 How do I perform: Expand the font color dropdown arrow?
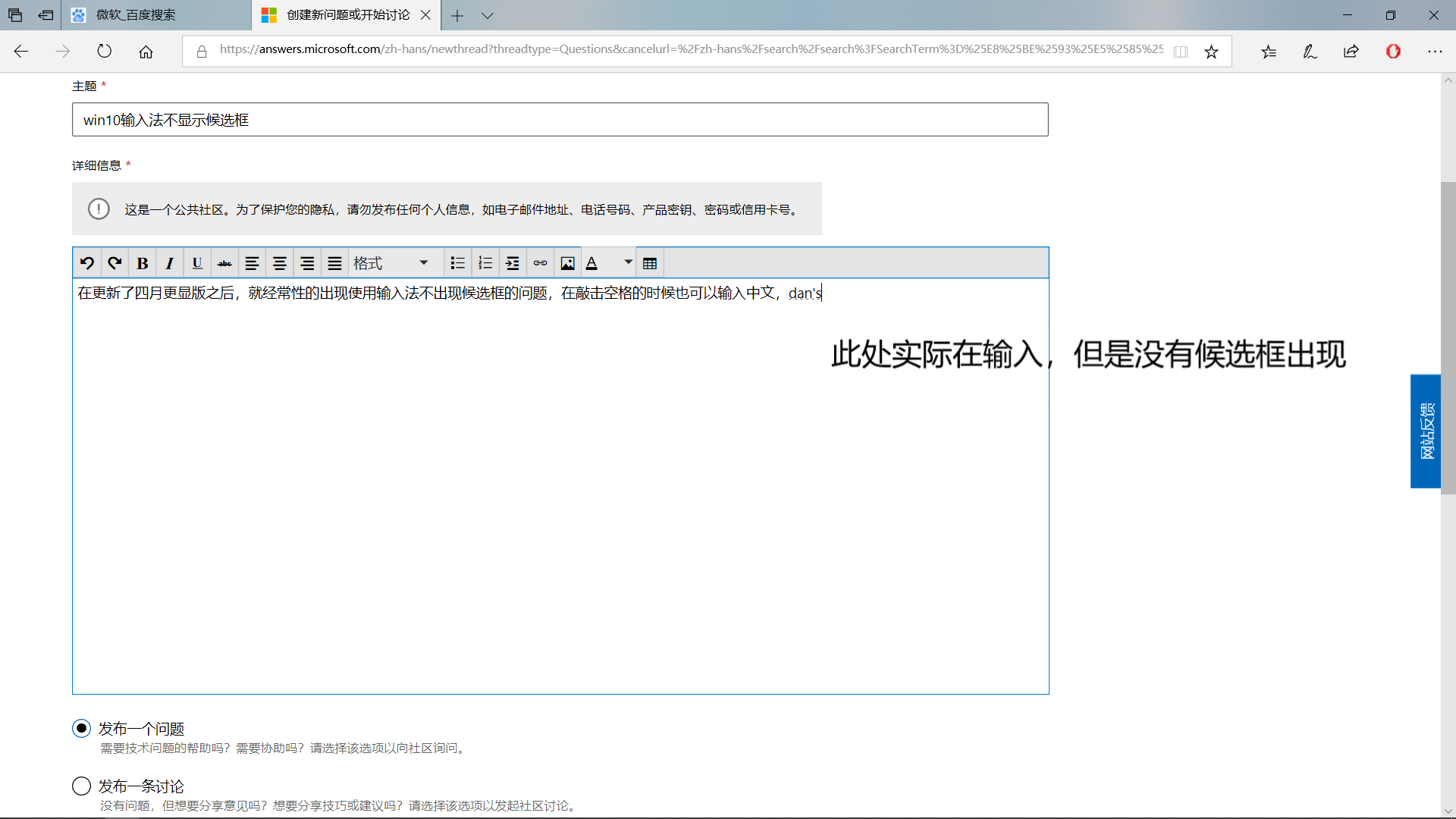pos(628,262)
